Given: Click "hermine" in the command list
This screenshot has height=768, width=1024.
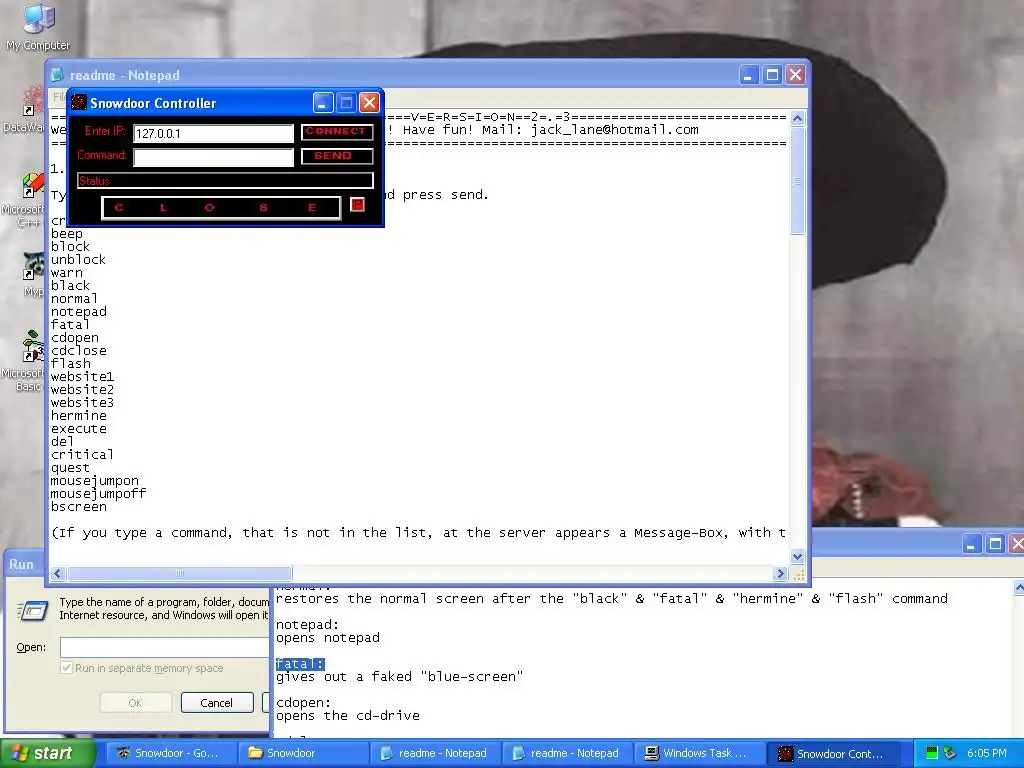Looking at the screenshot, I should point(78,415).
